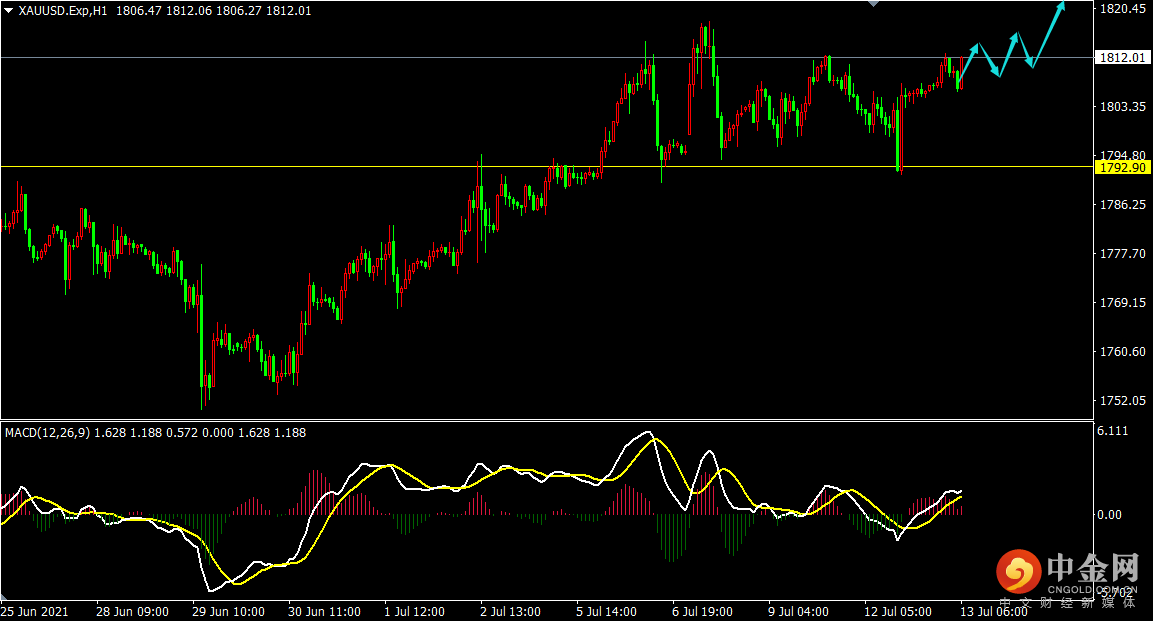Click the yellow 1792.90 price level label

click(x=1122, y=168)
